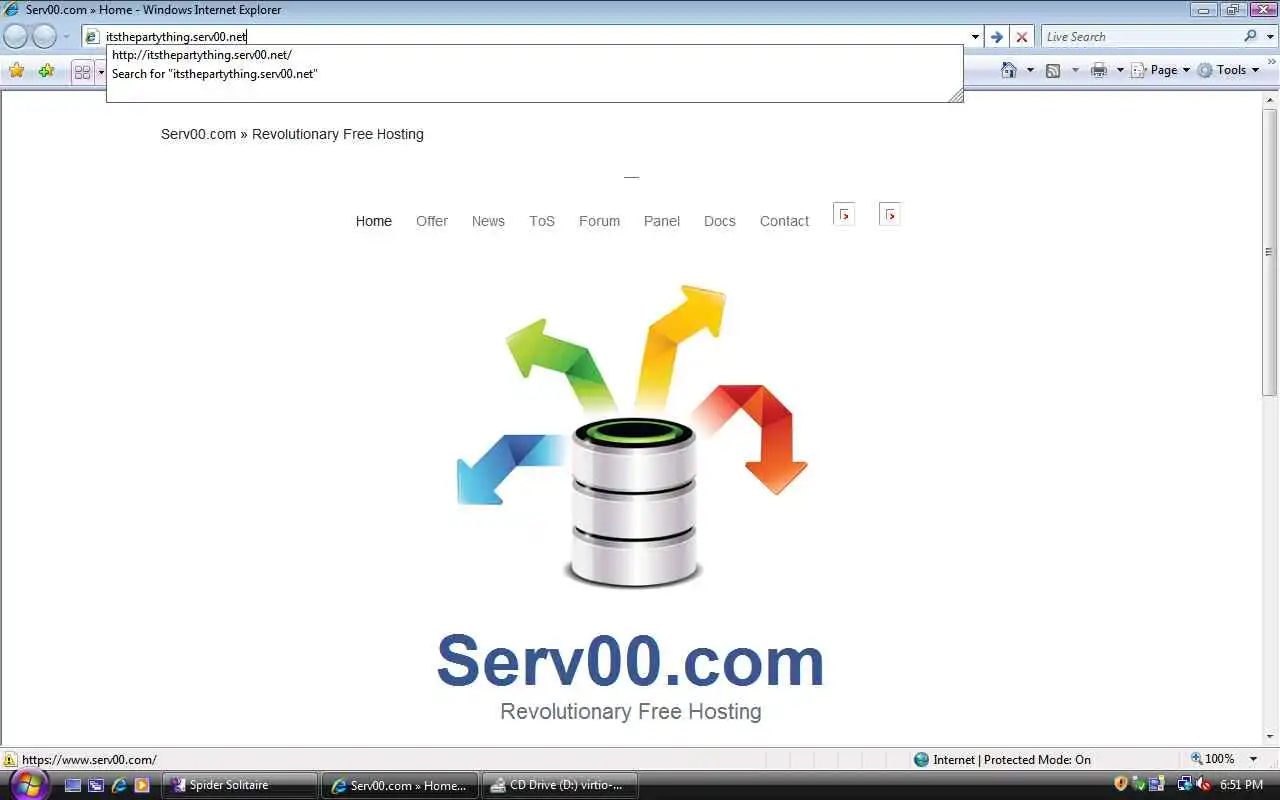Click into the address bar text field

click(535, 37)
